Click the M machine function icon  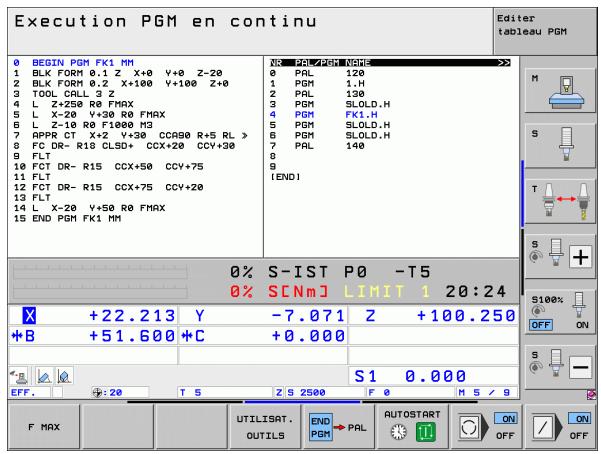560,90
